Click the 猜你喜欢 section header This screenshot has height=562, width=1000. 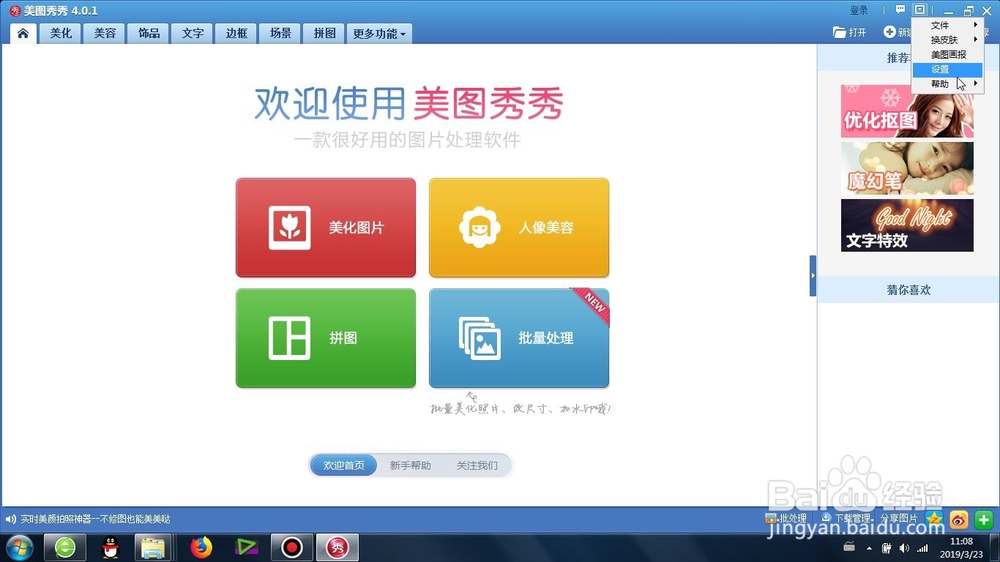coord(908,290)
